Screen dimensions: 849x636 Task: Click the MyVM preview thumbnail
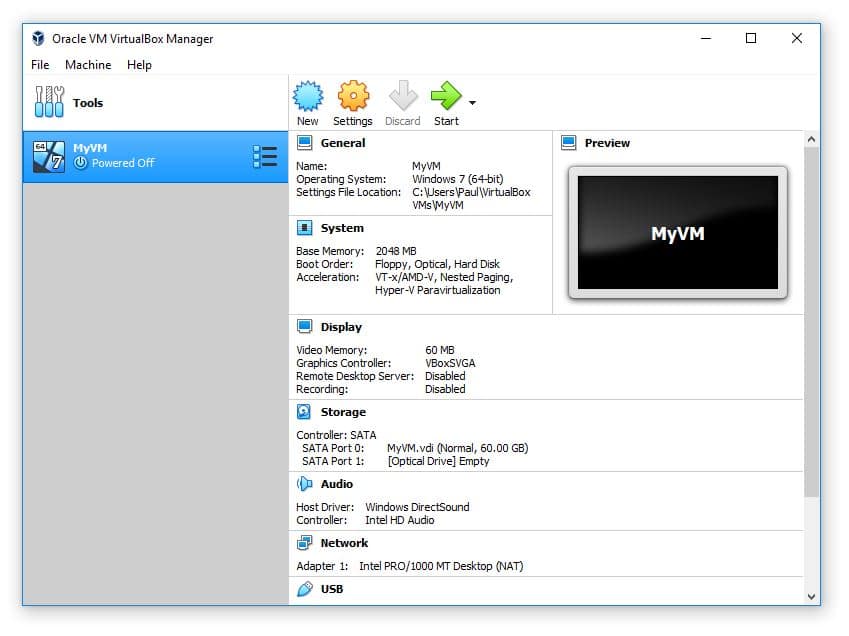677,233
